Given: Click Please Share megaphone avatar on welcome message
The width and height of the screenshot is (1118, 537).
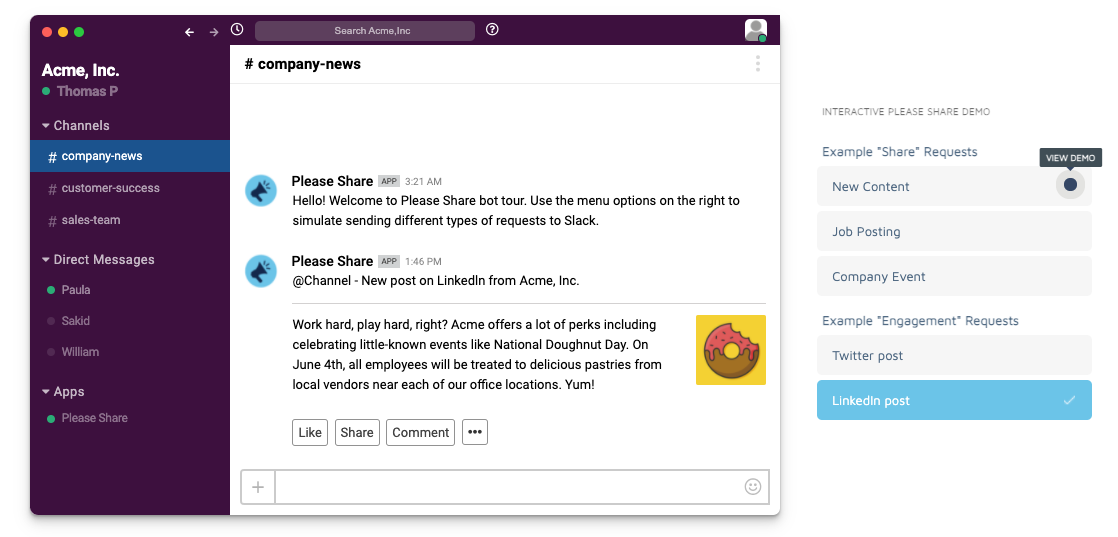Looking at the screenshot, I should click(261, 191).
